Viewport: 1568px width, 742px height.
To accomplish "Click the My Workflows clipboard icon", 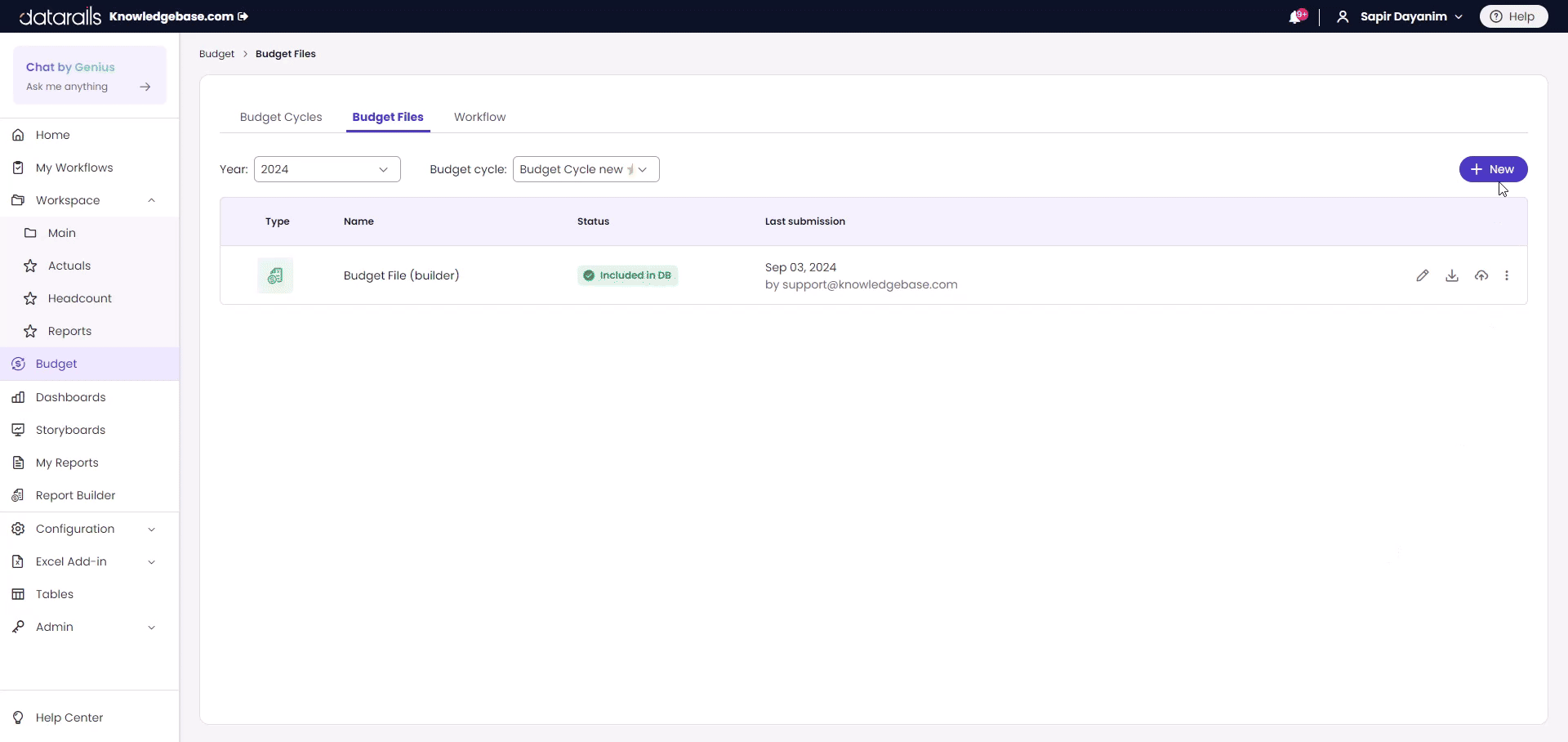I will 18,168.
